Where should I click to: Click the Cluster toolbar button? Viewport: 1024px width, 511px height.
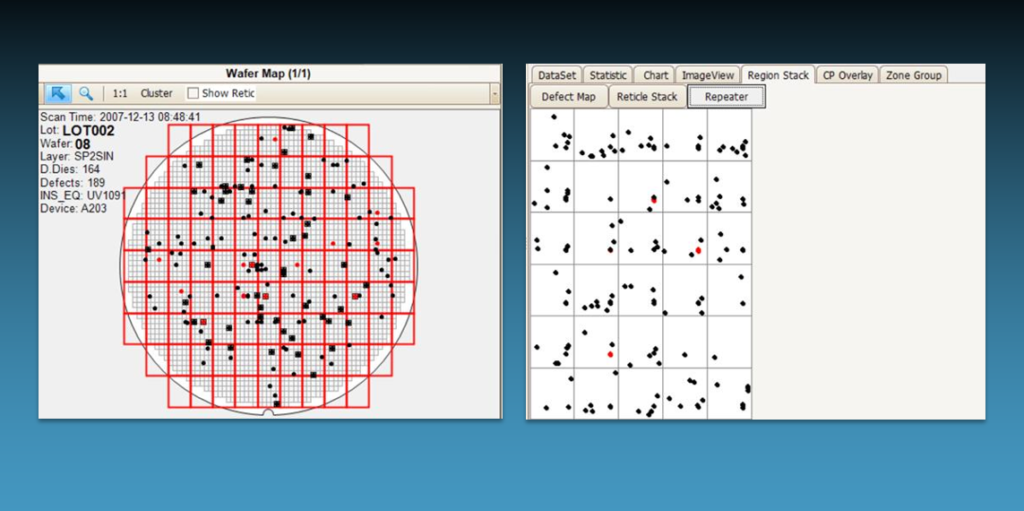tap(156, 93)
